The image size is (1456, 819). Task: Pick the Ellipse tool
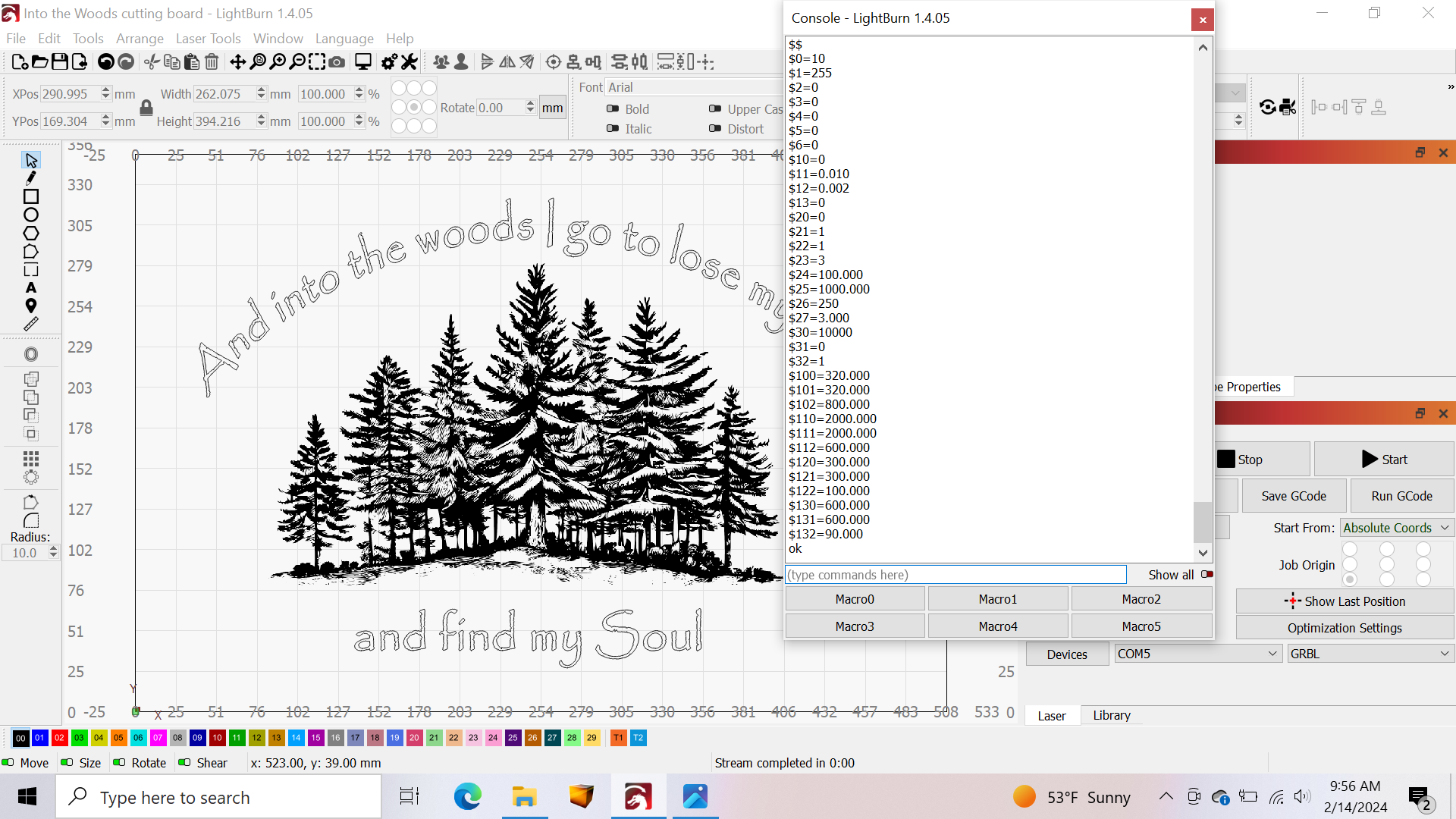pos(31,215)
